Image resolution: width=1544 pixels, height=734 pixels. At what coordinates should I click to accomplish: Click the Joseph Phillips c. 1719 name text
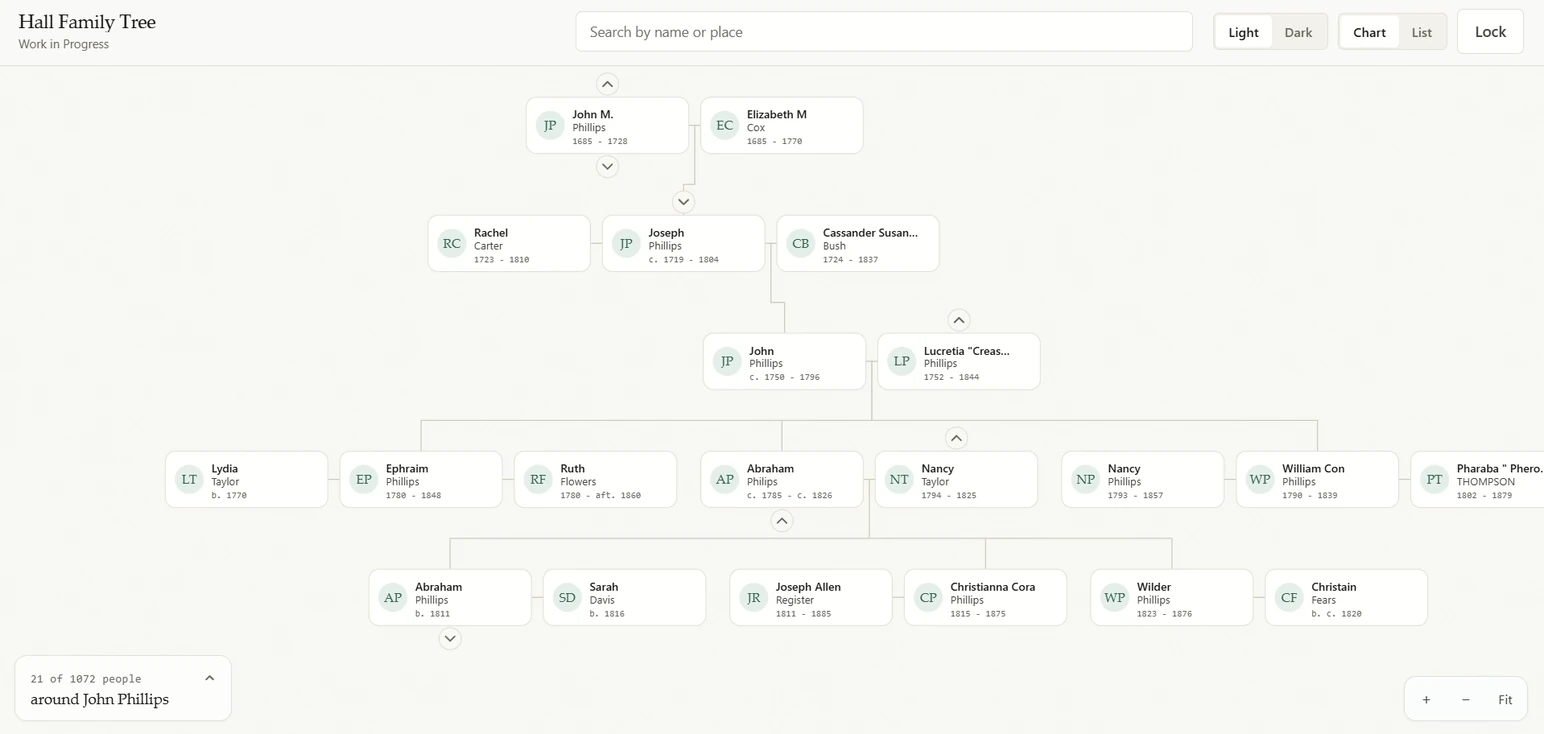click(666, 233)
